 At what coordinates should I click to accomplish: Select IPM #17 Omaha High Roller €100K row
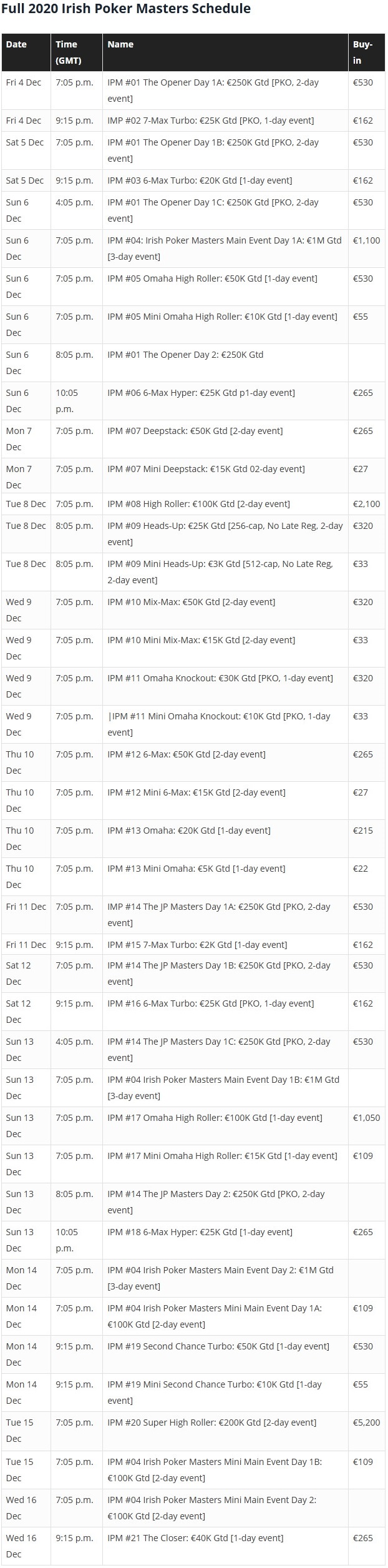point(193,1127)
